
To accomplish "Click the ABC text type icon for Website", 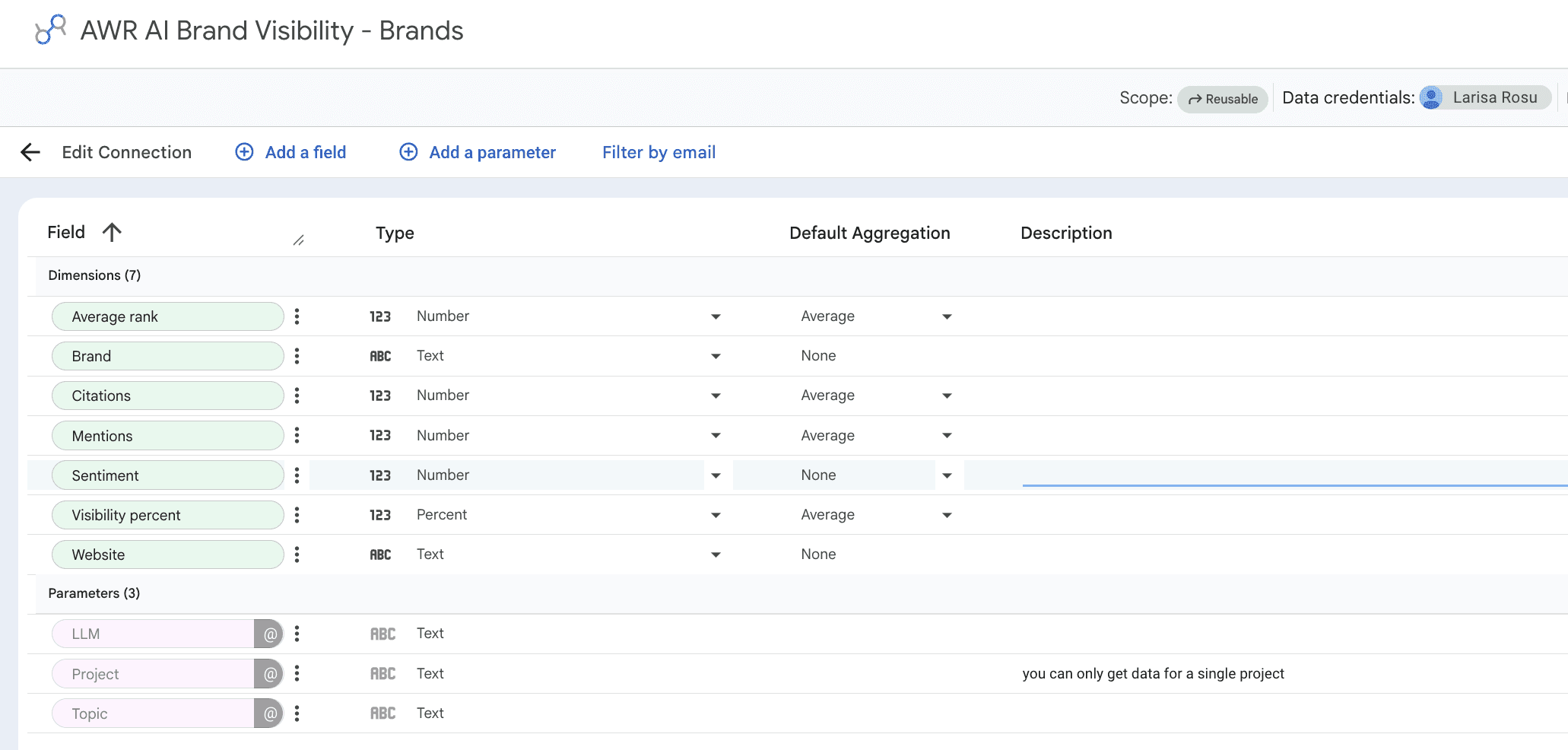I will click(x=380, y=555).
